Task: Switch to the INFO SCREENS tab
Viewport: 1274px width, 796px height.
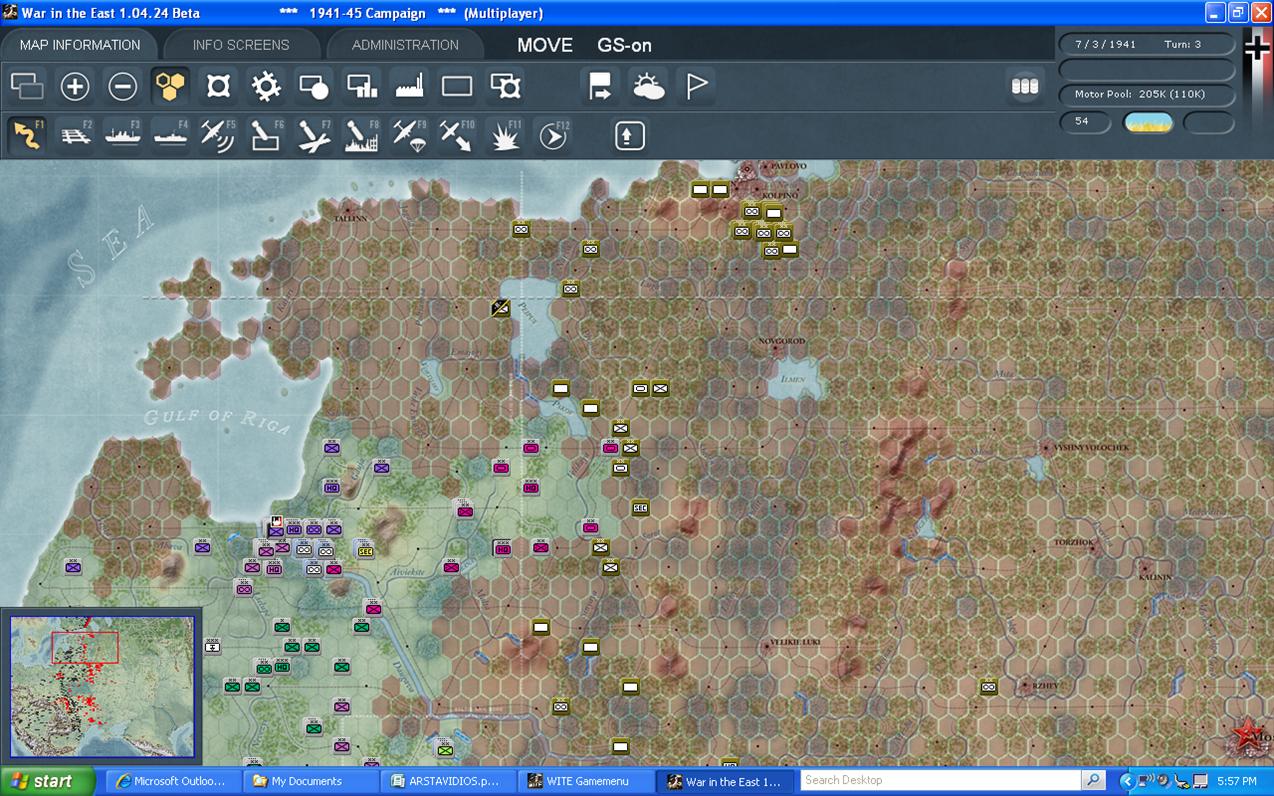Action: (241, 45)
